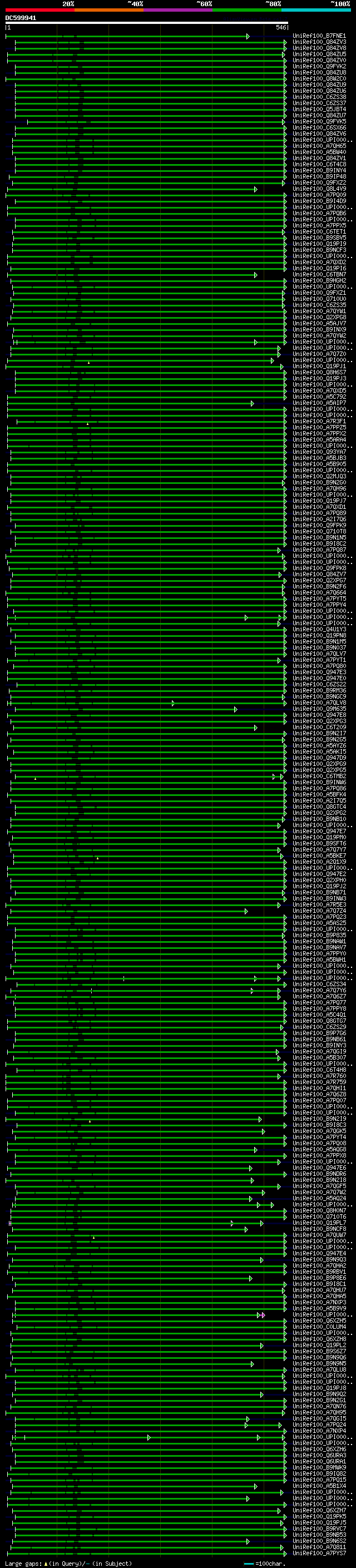356x1568 pixels.
Task: Select the UniRef100_A7PQ09 label
Action: click(319, 195)
